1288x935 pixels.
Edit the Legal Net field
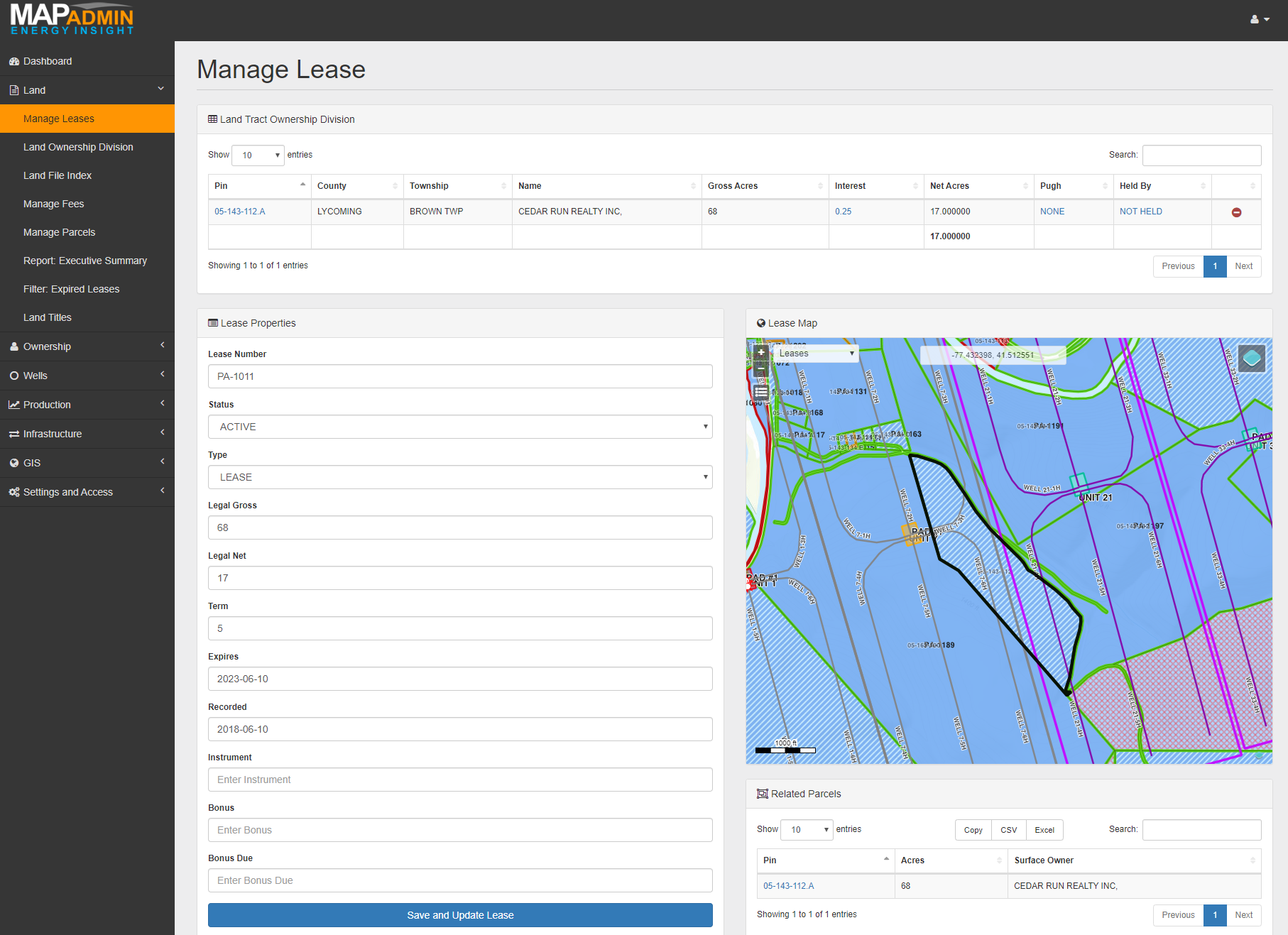coord(460,578)
